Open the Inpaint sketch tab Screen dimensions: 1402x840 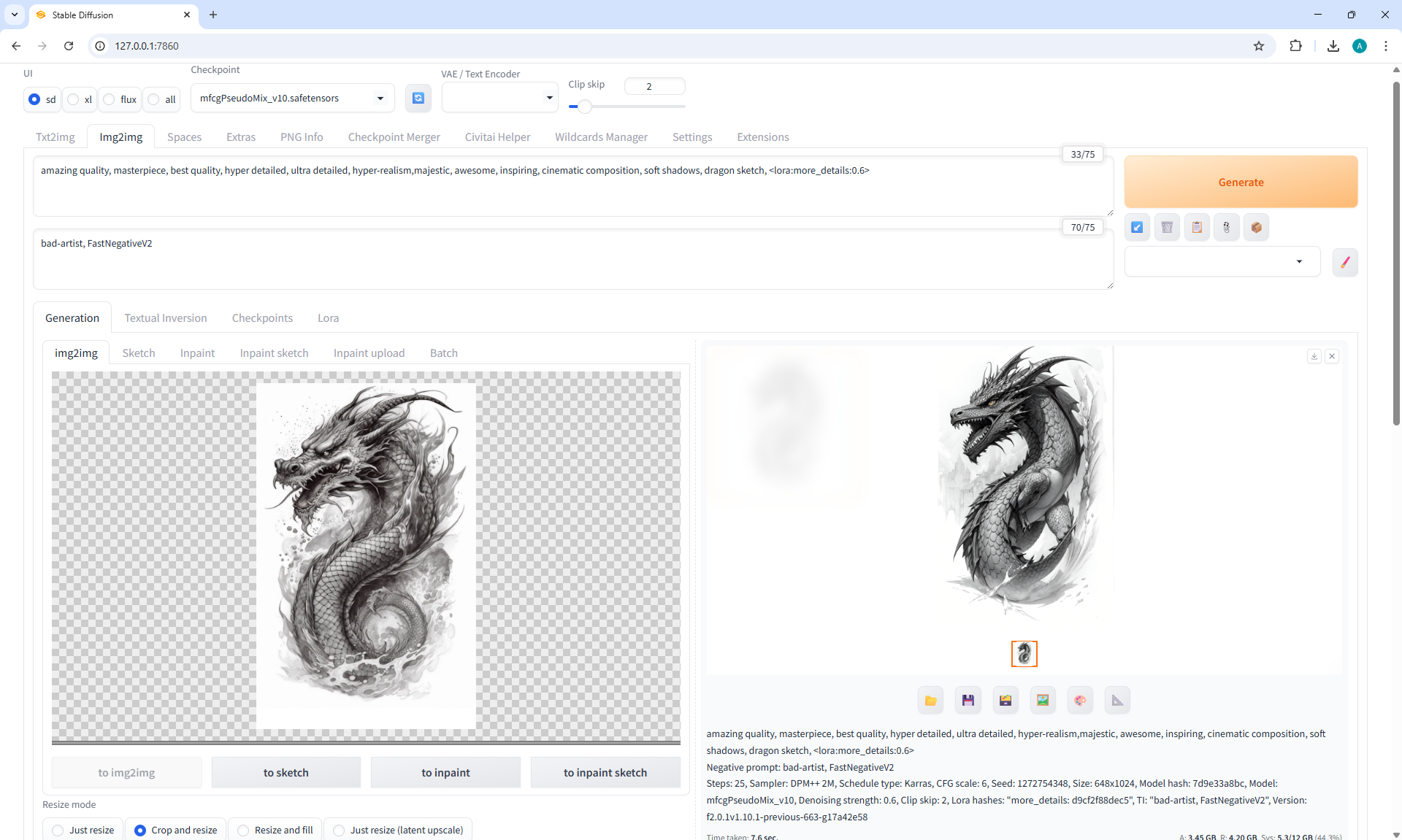click(274, 353)
